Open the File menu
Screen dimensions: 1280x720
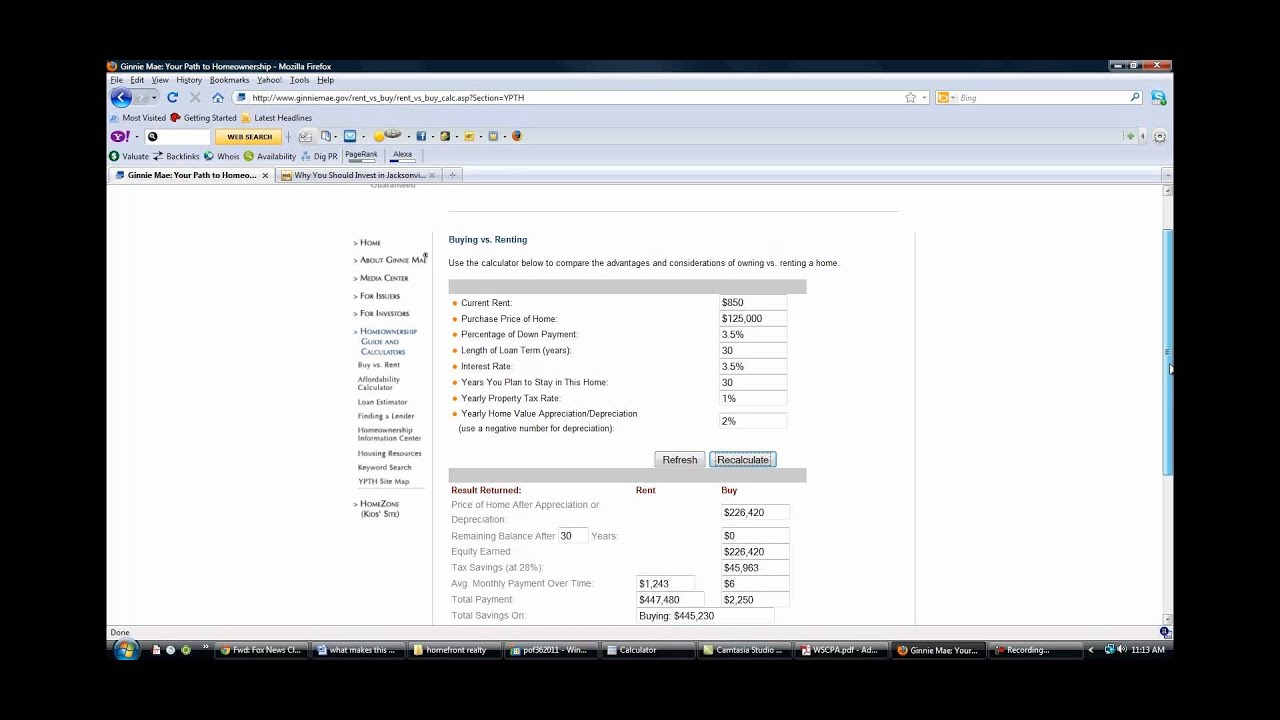(117, 80)
